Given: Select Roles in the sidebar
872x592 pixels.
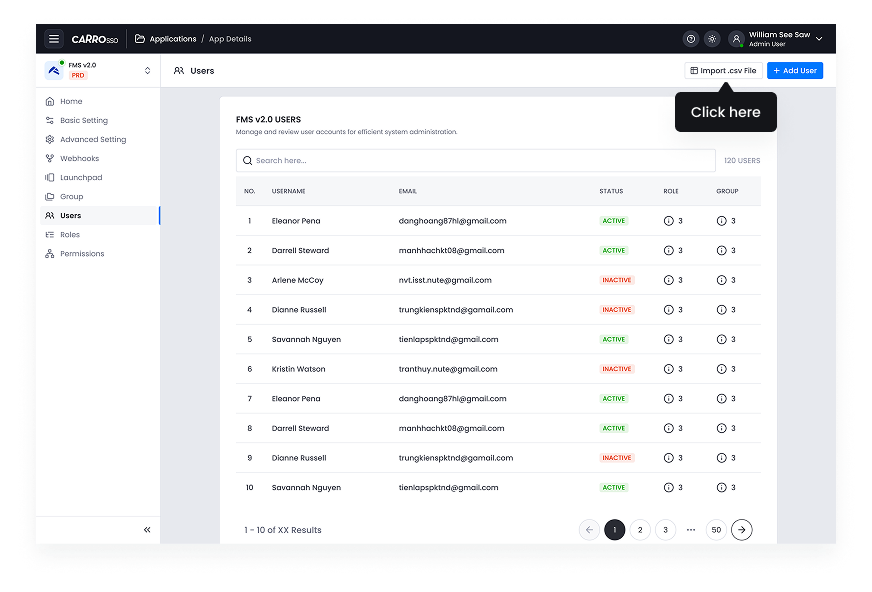Looking at the screenshot, I should pyautogui.click(x=69, y=234).
